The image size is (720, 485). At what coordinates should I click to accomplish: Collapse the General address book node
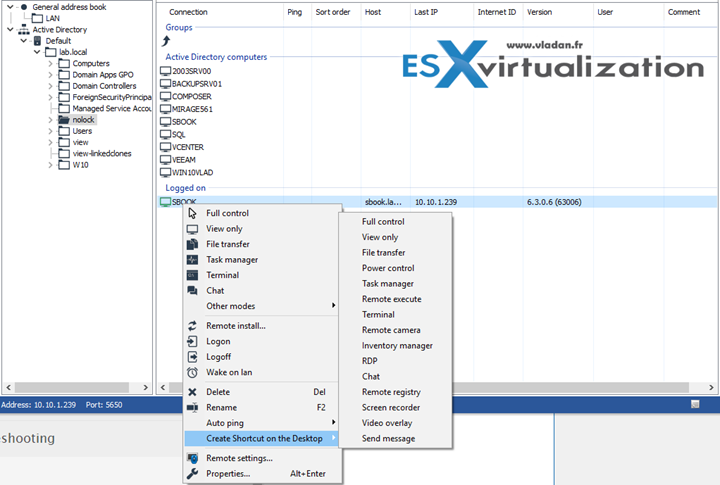[x=10, y=7]
